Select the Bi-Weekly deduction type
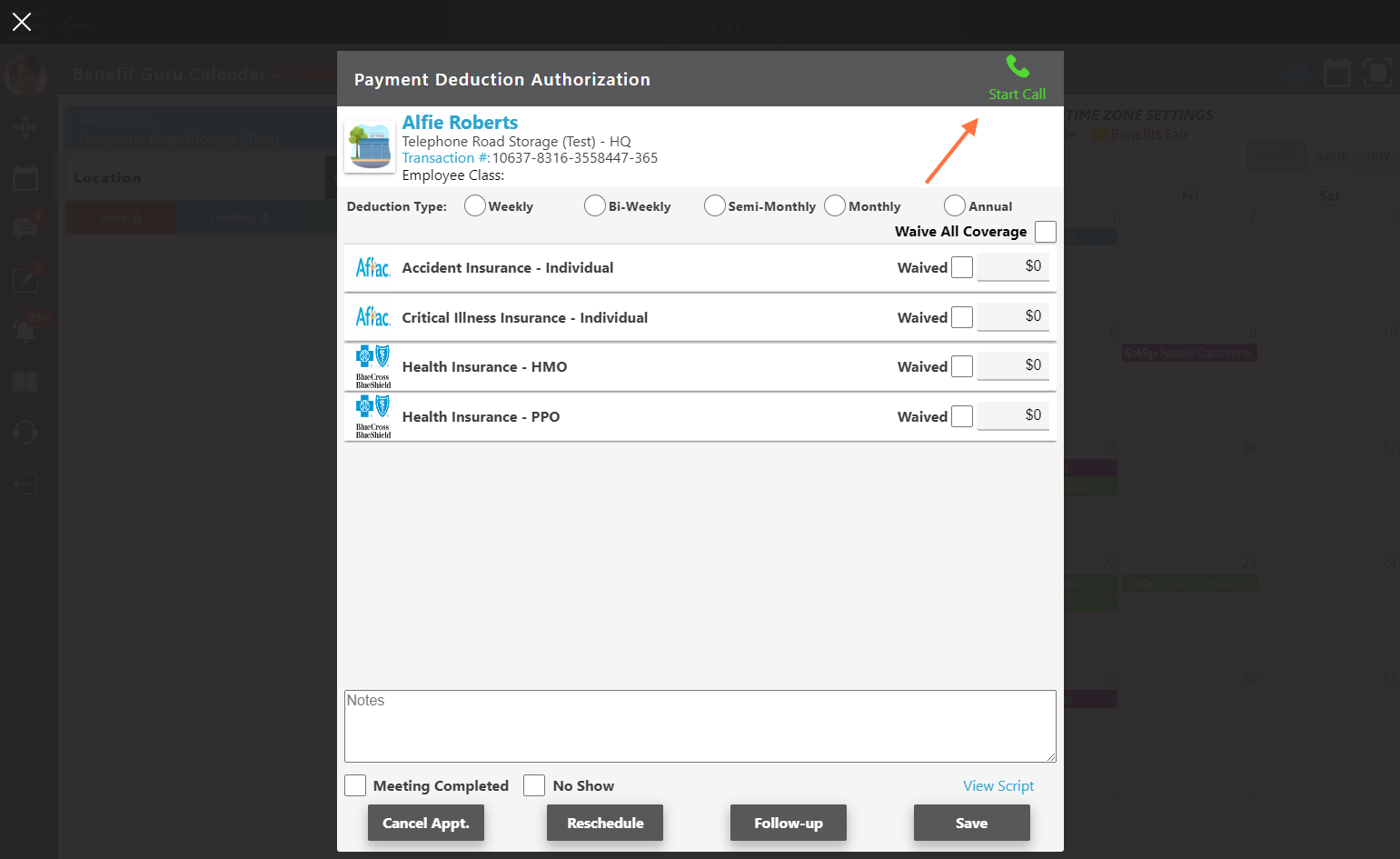Viewport: 1400px width, 859px height. point(595,206)
